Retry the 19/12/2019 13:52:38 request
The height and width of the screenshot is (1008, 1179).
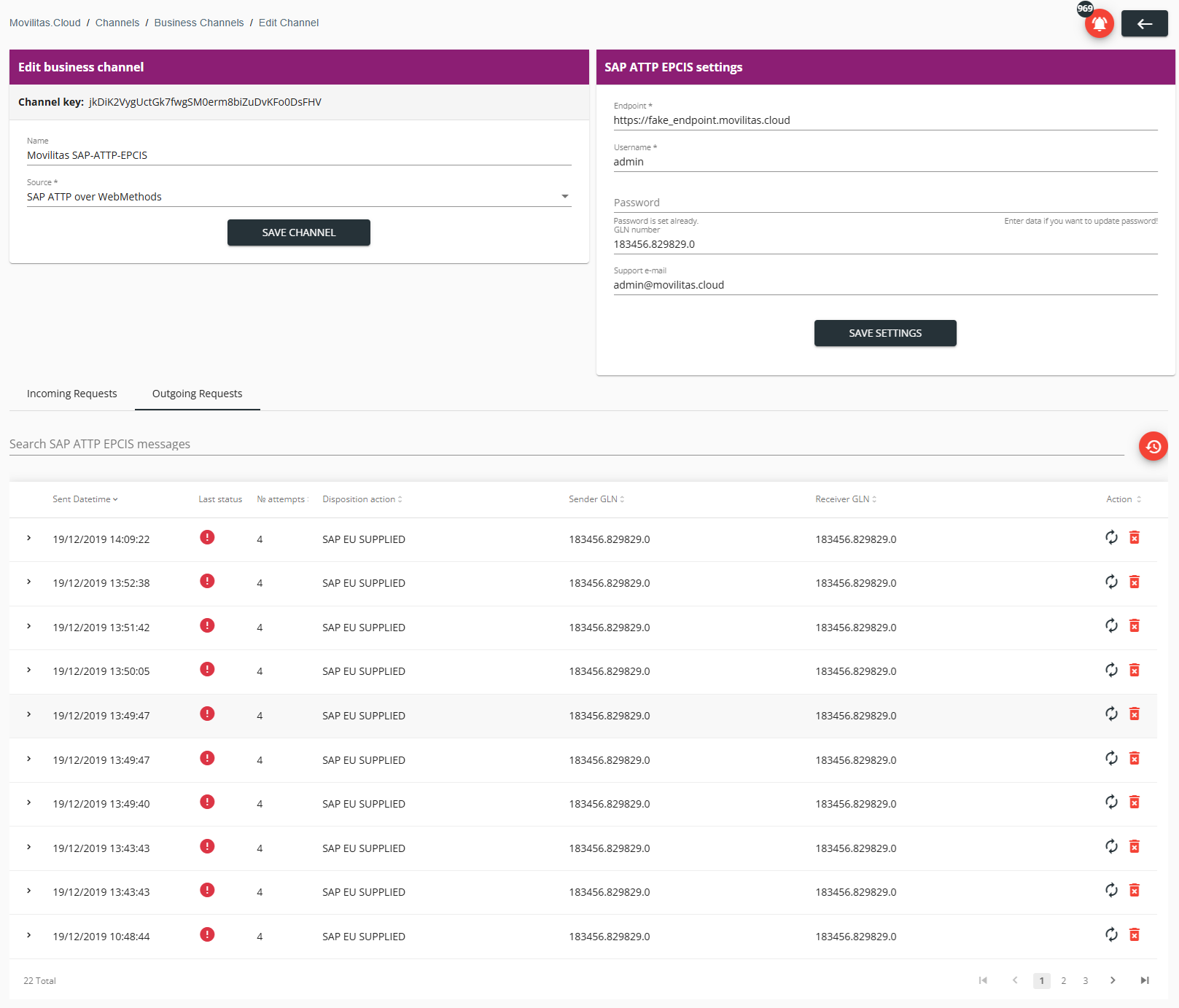pyautogui.click(x=1111, y=582)
